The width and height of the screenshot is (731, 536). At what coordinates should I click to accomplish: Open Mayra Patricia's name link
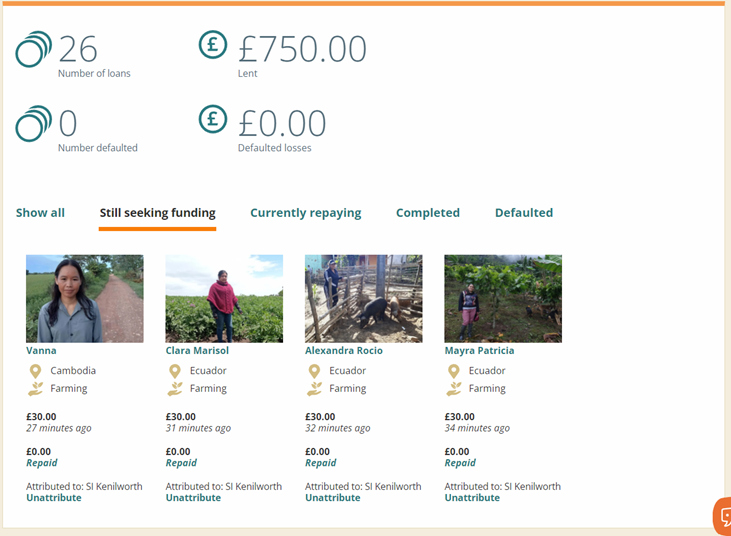pos(479,351)
